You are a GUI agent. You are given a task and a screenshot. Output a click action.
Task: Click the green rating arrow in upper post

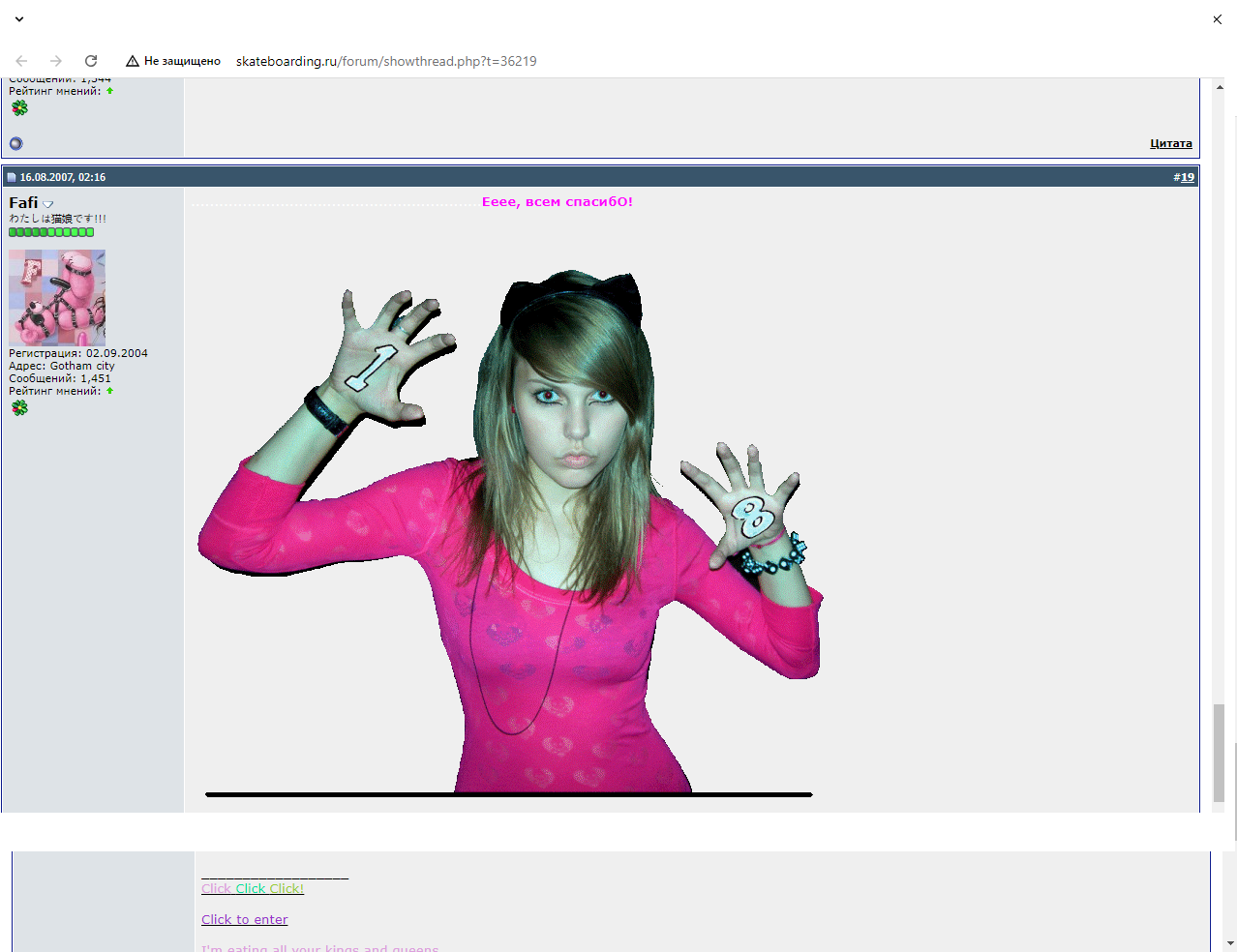[110, 91]
